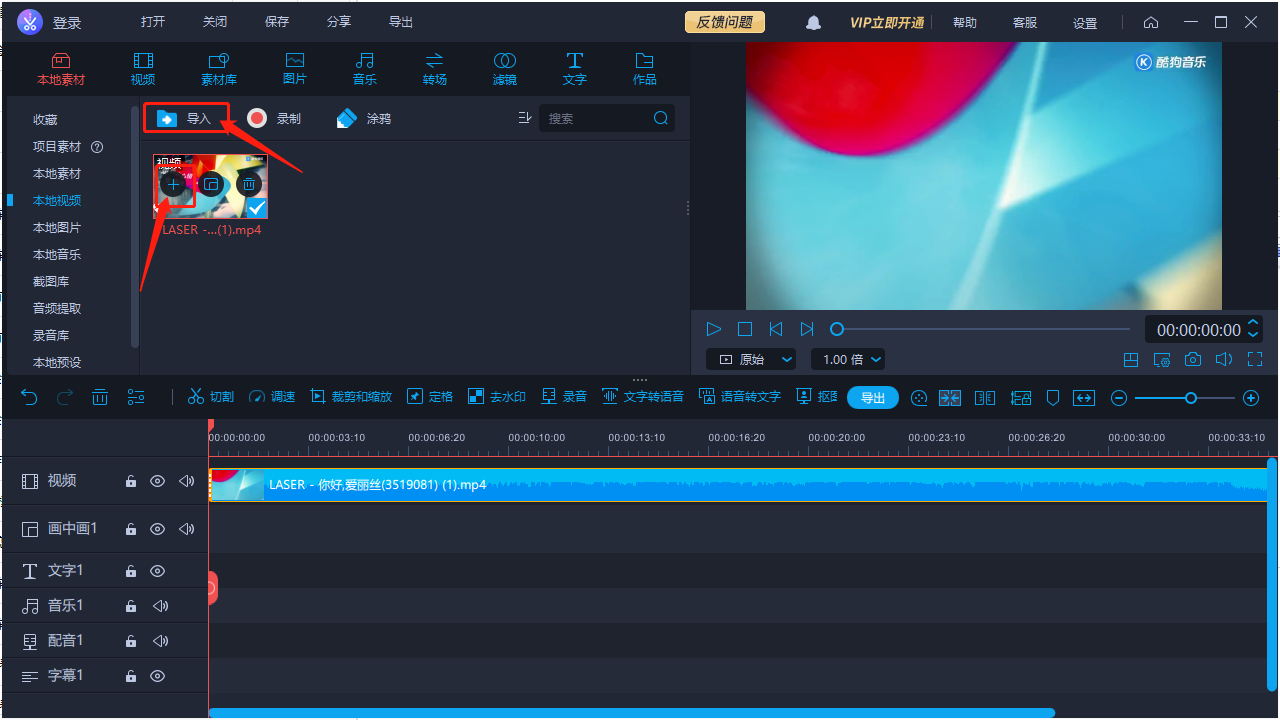Click the play button in preview
This screenshot has width=1280, height=720.
[x=714, y=329]
